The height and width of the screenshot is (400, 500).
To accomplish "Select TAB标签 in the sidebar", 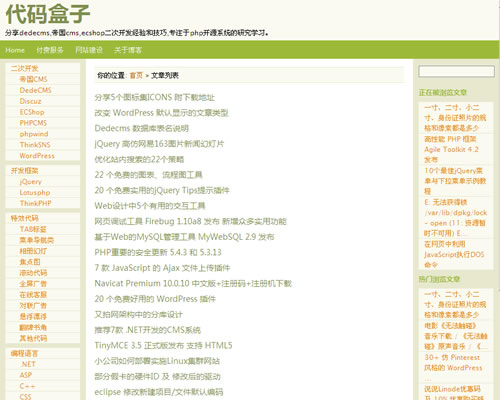I will click(33, 229).
